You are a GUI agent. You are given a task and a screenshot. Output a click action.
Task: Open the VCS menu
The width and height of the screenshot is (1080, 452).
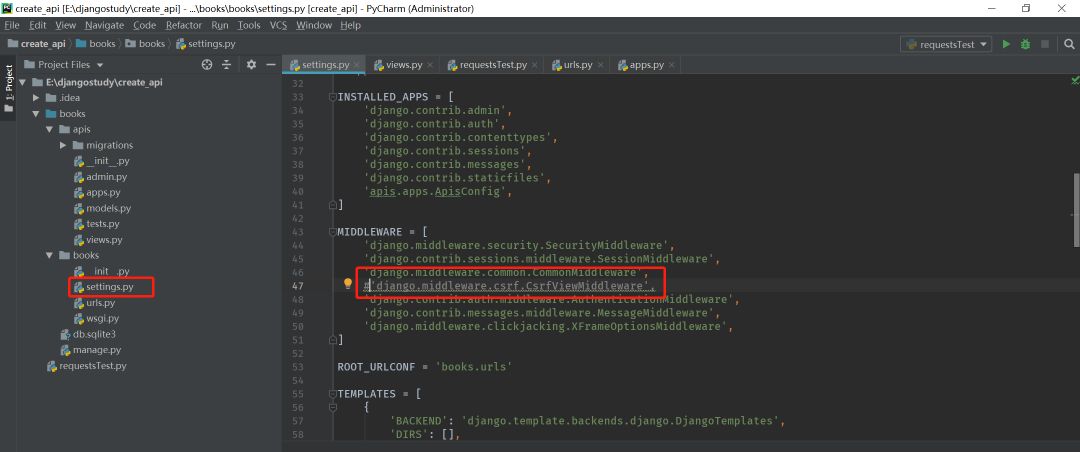(278, 25)
